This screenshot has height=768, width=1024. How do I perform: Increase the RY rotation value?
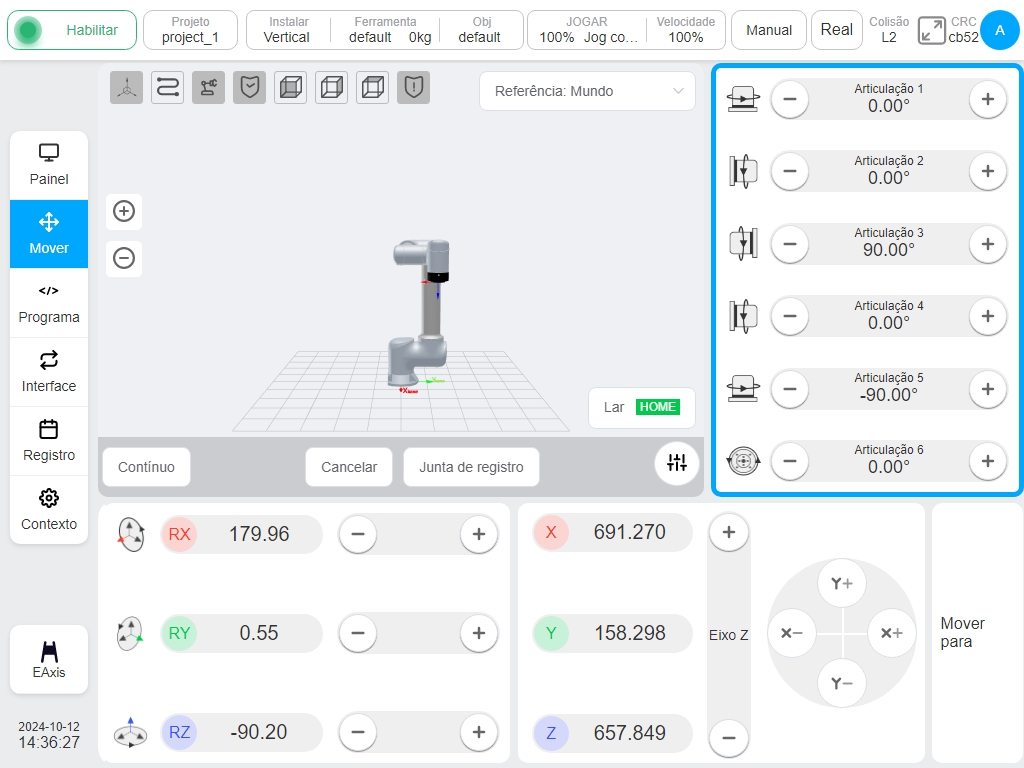pos(479,633)
